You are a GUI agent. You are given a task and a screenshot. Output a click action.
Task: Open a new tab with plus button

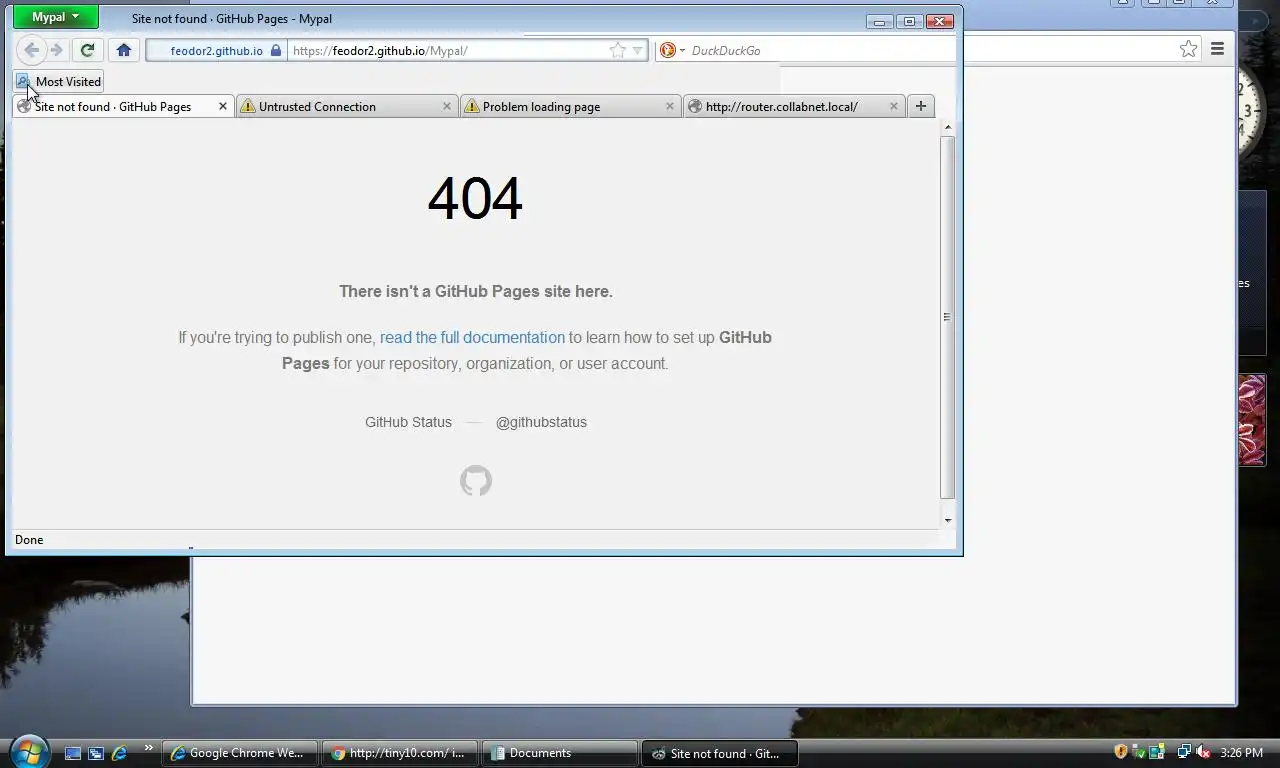pos(921,106)
